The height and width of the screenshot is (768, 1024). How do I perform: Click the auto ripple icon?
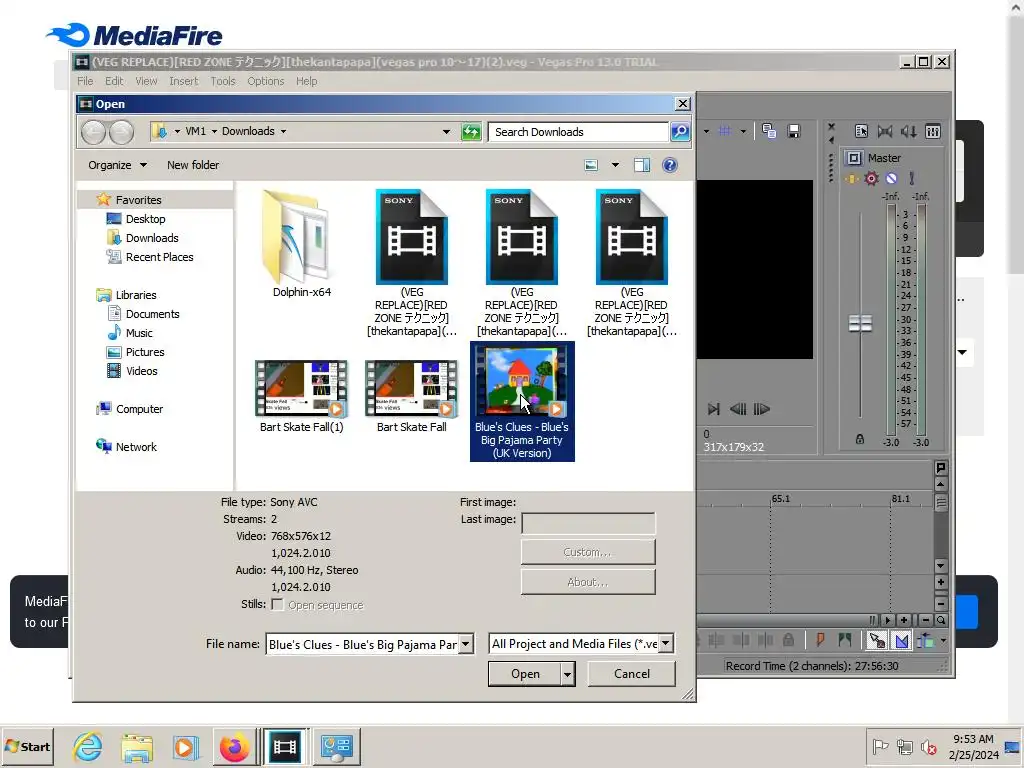[925, 641]
